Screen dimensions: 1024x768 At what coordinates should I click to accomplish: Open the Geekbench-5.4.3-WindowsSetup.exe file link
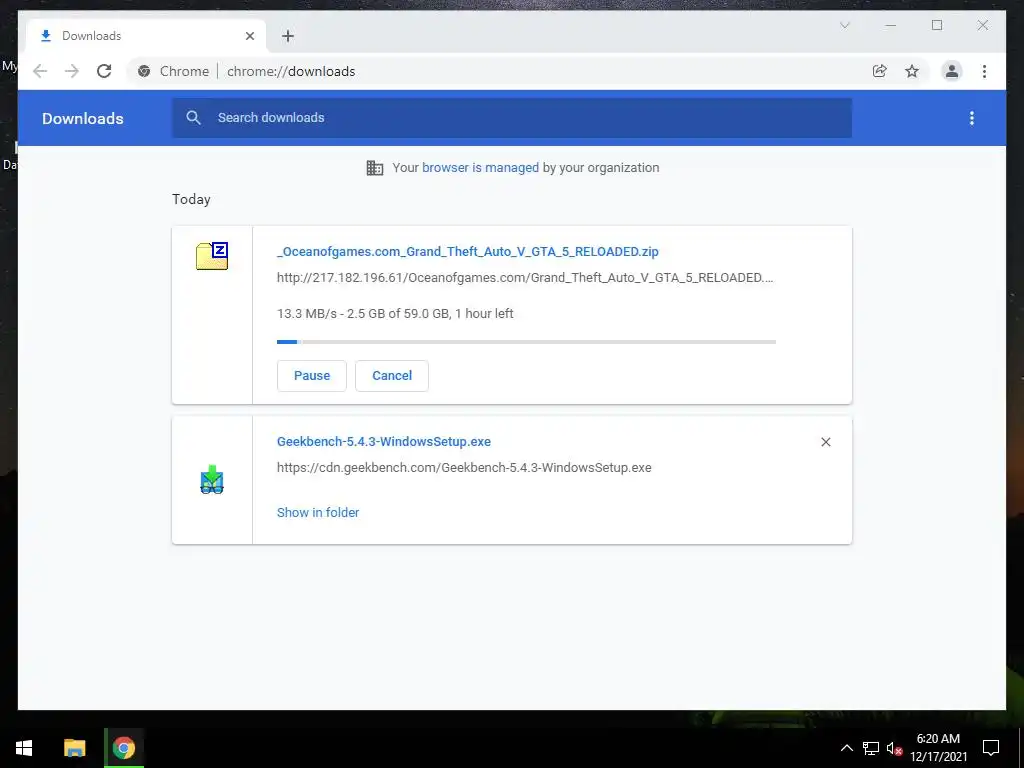(384, 441)
